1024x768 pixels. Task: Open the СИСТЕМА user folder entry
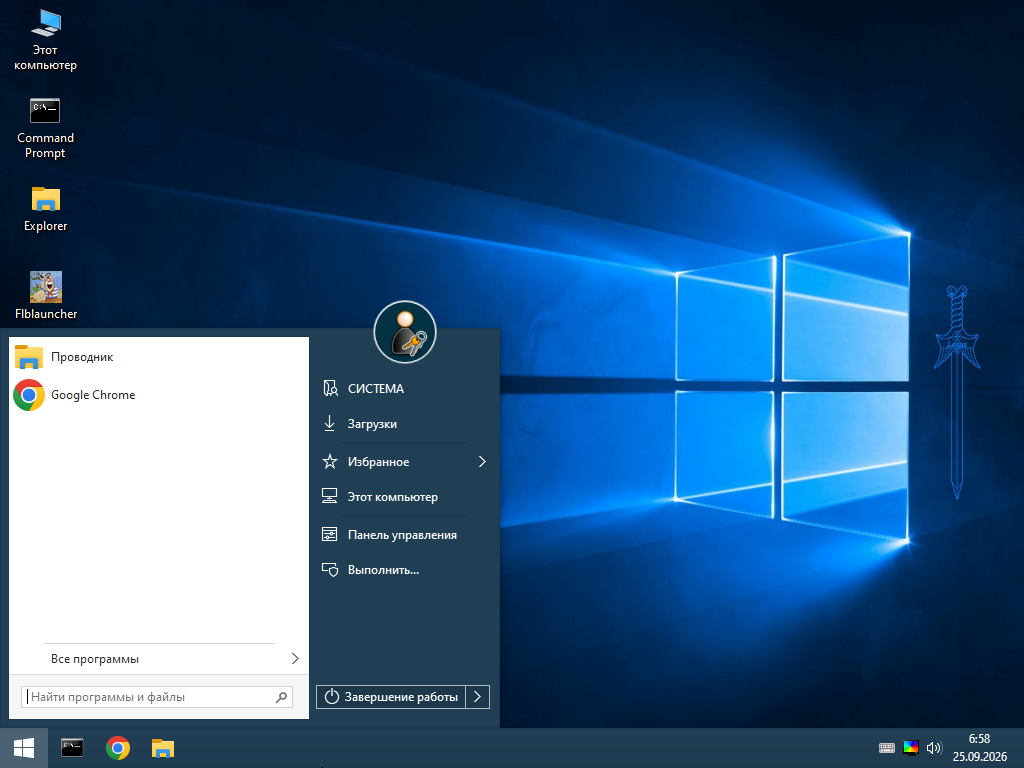click(405, 389)
